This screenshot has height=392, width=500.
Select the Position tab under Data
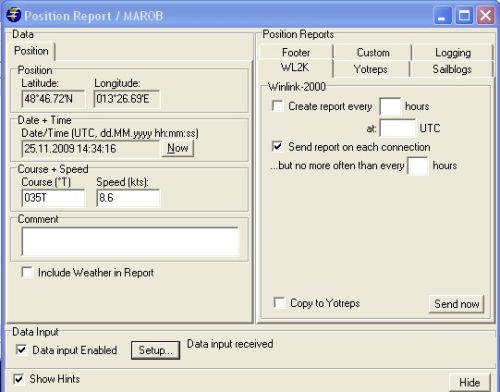tap(32, 51)
